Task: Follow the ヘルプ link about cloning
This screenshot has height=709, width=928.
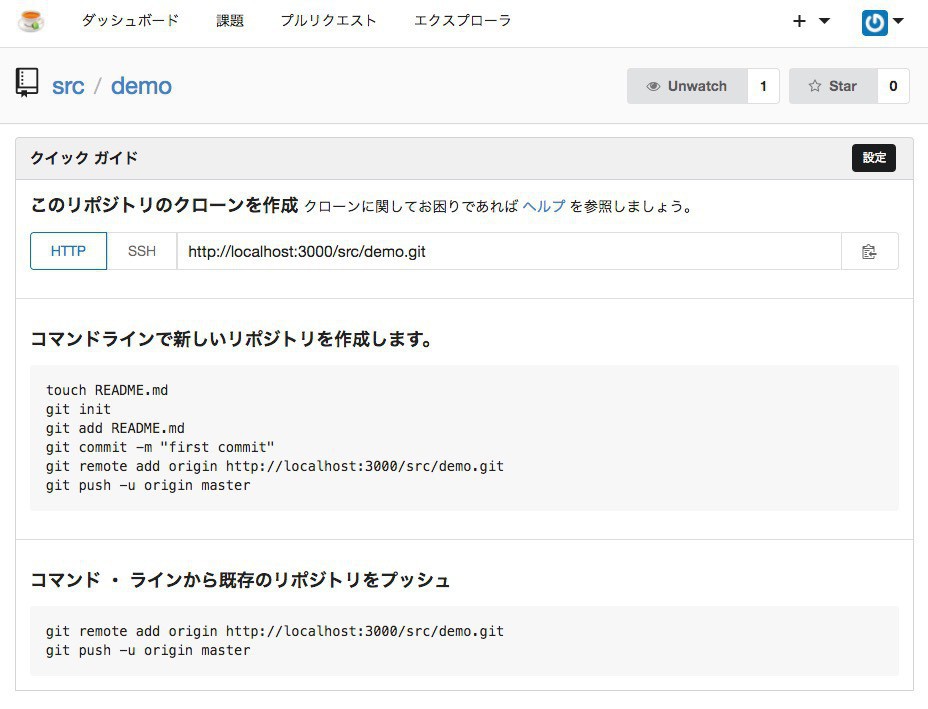Action: point(543,207)
